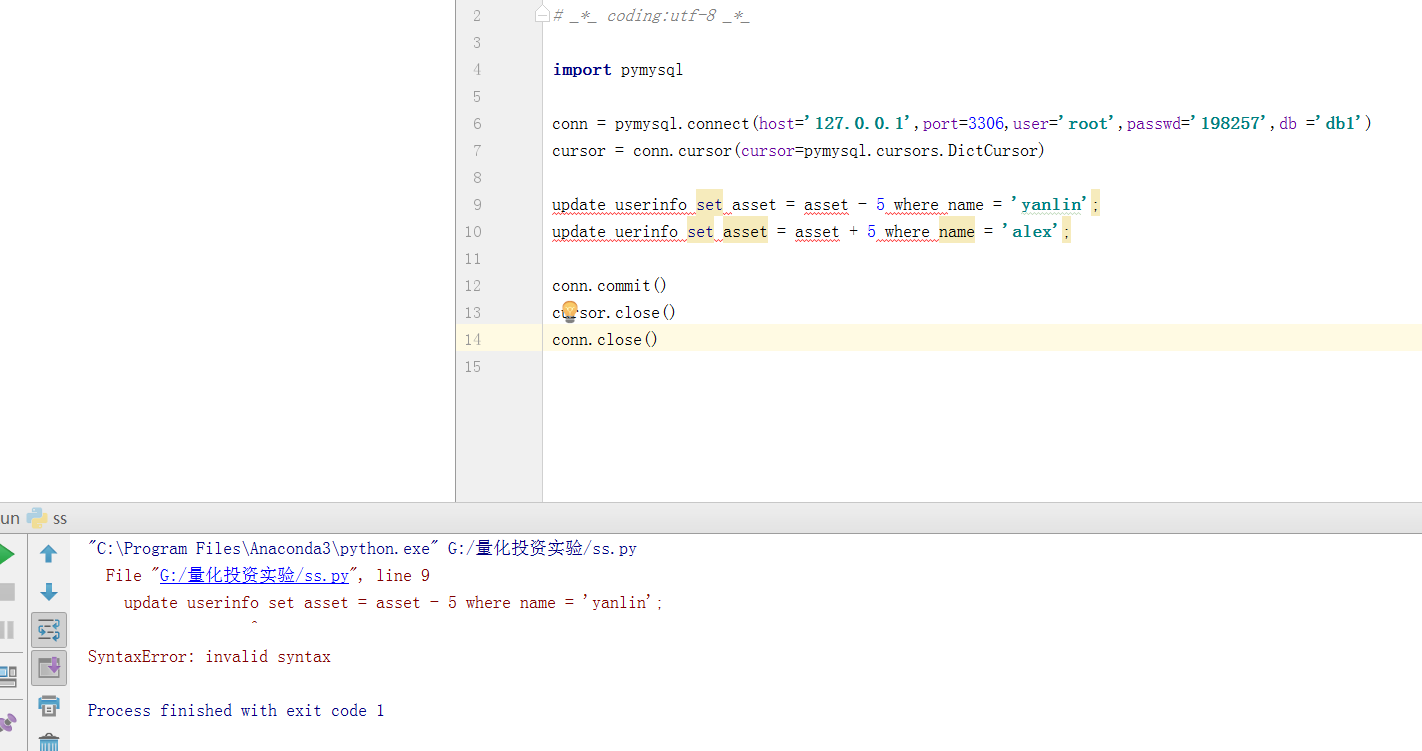
Task: Click host='127.0.0.1' argument on line 6
Action: point(837,124)
